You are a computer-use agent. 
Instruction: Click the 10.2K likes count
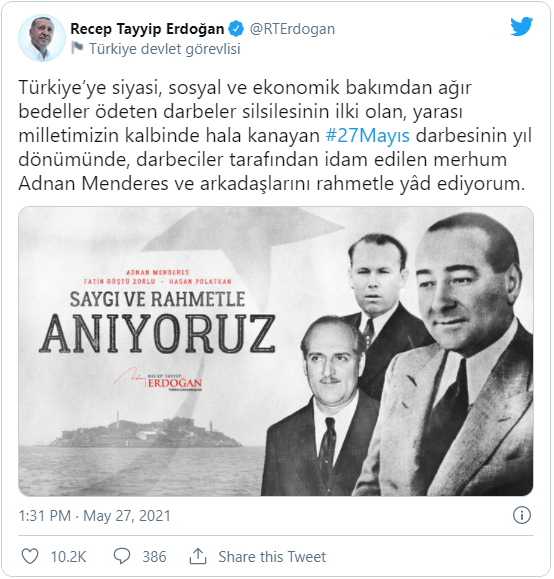[68, 556]
